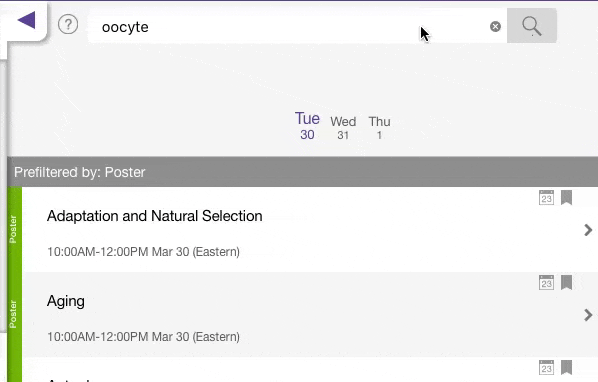Screen dimensions: 598x382
Task: Add Aging session to calendar
Action: pyautogui.click(x=546, y=282)
